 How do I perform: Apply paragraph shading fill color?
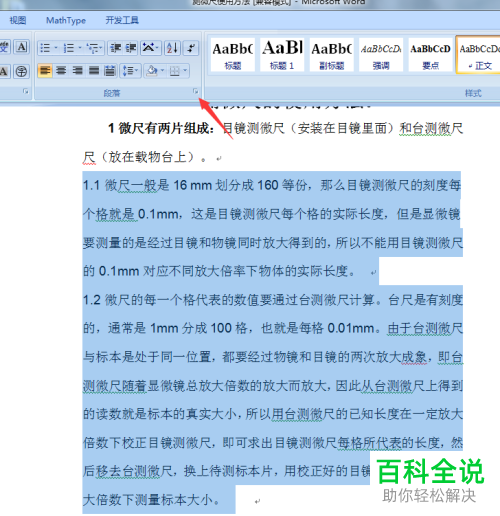(152, 71)
